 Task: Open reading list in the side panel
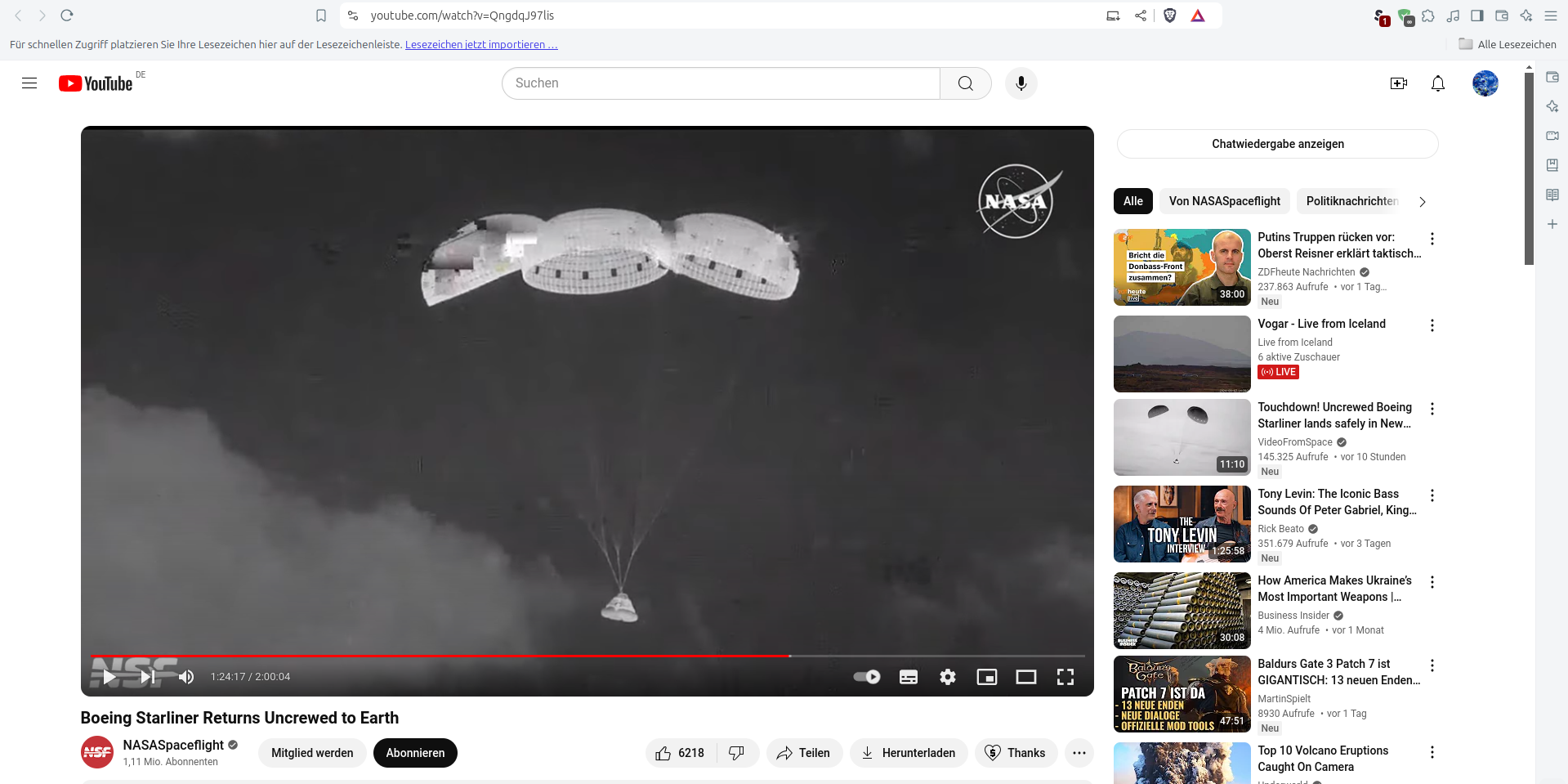[x=1552, y=195]
